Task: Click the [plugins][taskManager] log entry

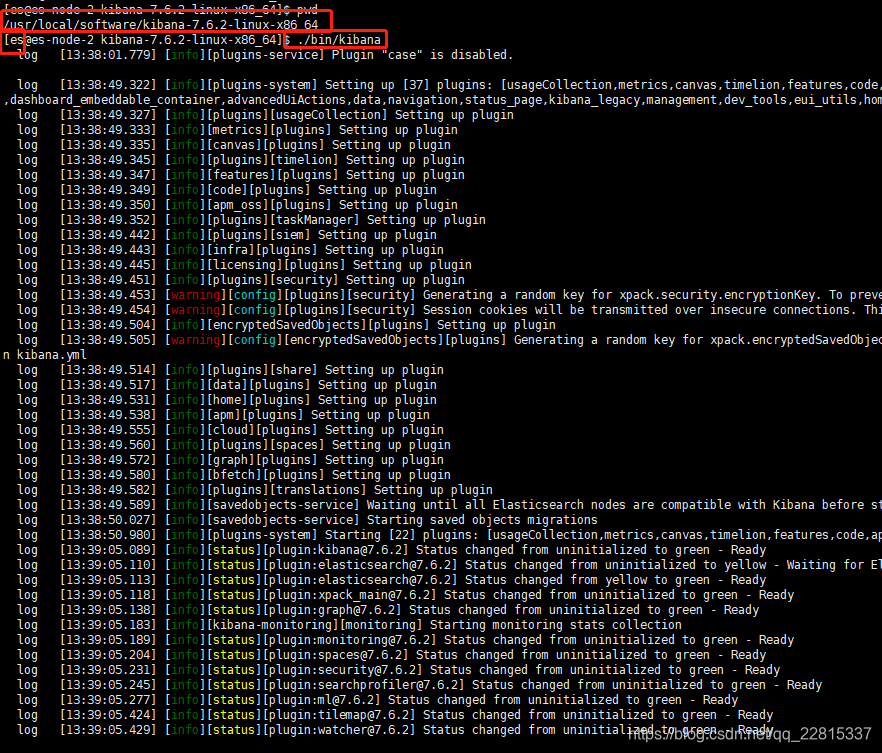Action: (x=251, y=220)
